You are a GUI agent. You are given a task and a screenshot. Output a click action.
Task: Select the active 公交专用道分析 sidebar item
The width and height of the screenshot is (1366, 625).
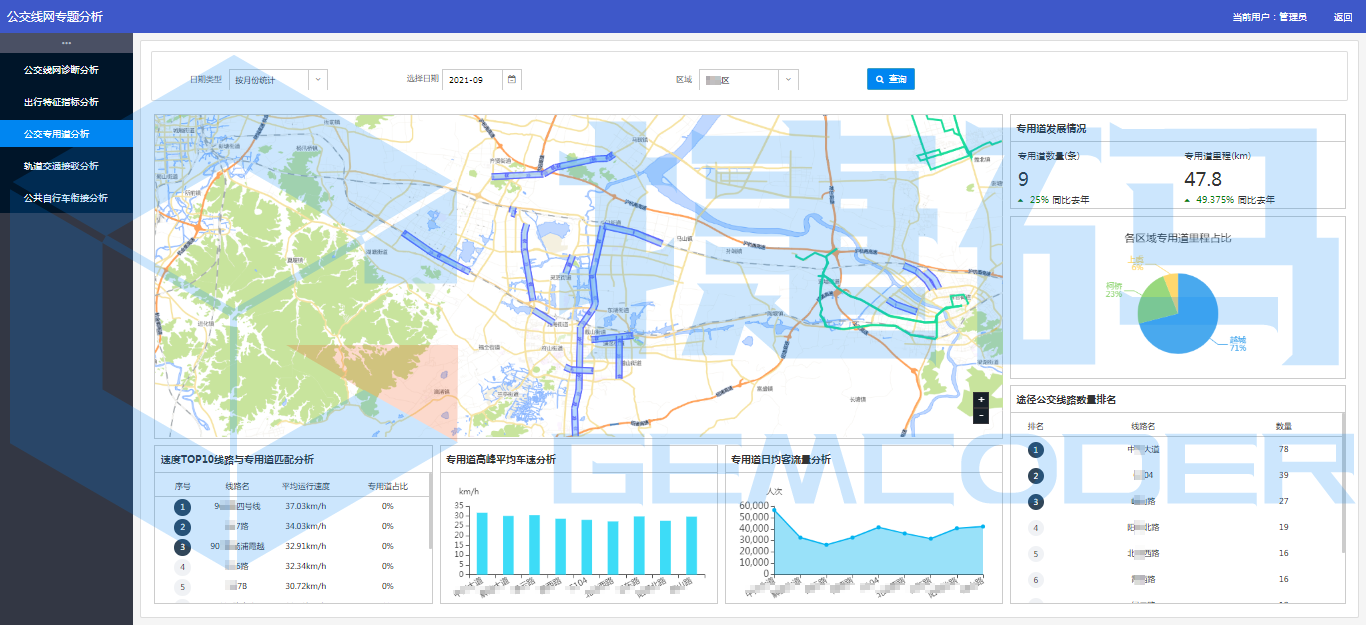[57, 134]
